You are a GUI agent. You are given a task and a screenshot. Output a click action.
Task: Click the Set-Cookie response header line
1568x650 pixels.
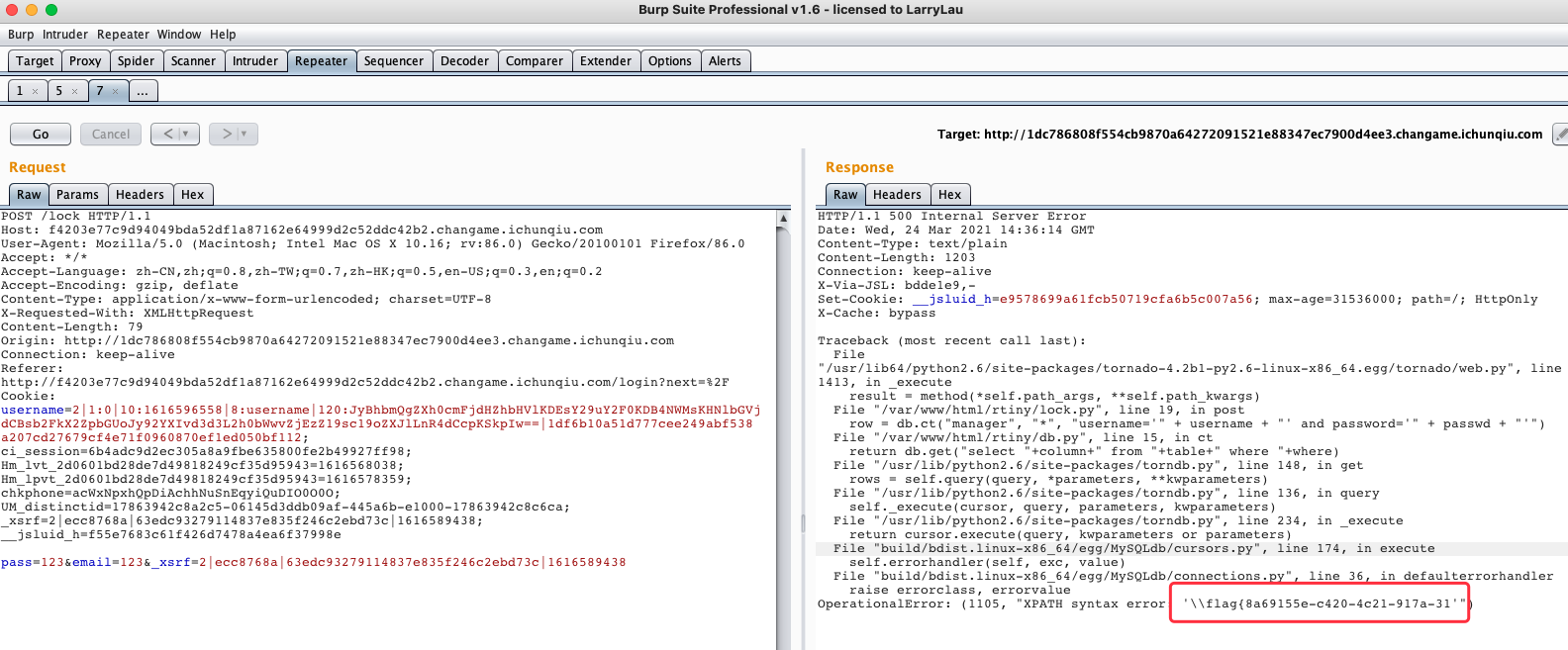(x=1178, y=299)
